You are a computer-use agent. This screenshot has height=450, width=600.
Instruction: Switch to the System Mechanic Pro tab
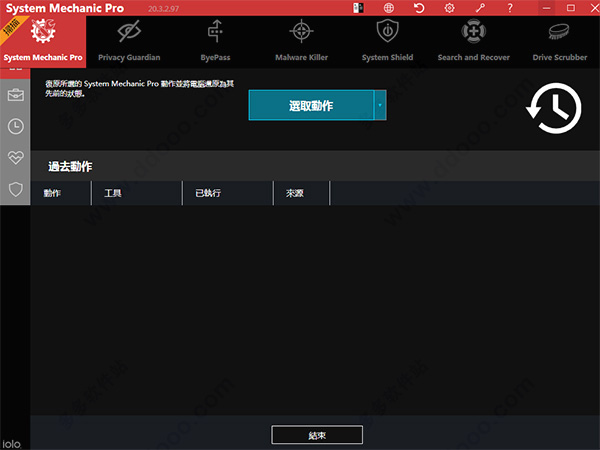pyautogui.click(x=43, y=42)
